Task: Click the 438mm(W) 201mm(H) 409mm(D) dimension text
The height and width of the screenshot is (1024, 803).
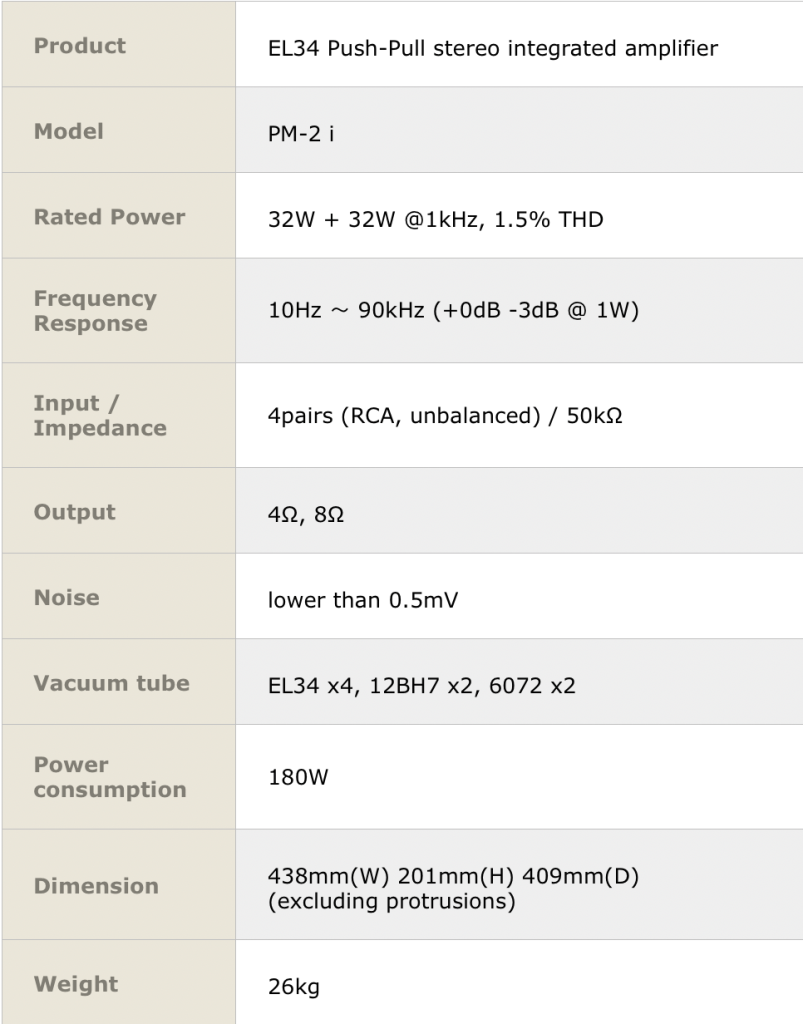Action: click(x=453, y=877)
